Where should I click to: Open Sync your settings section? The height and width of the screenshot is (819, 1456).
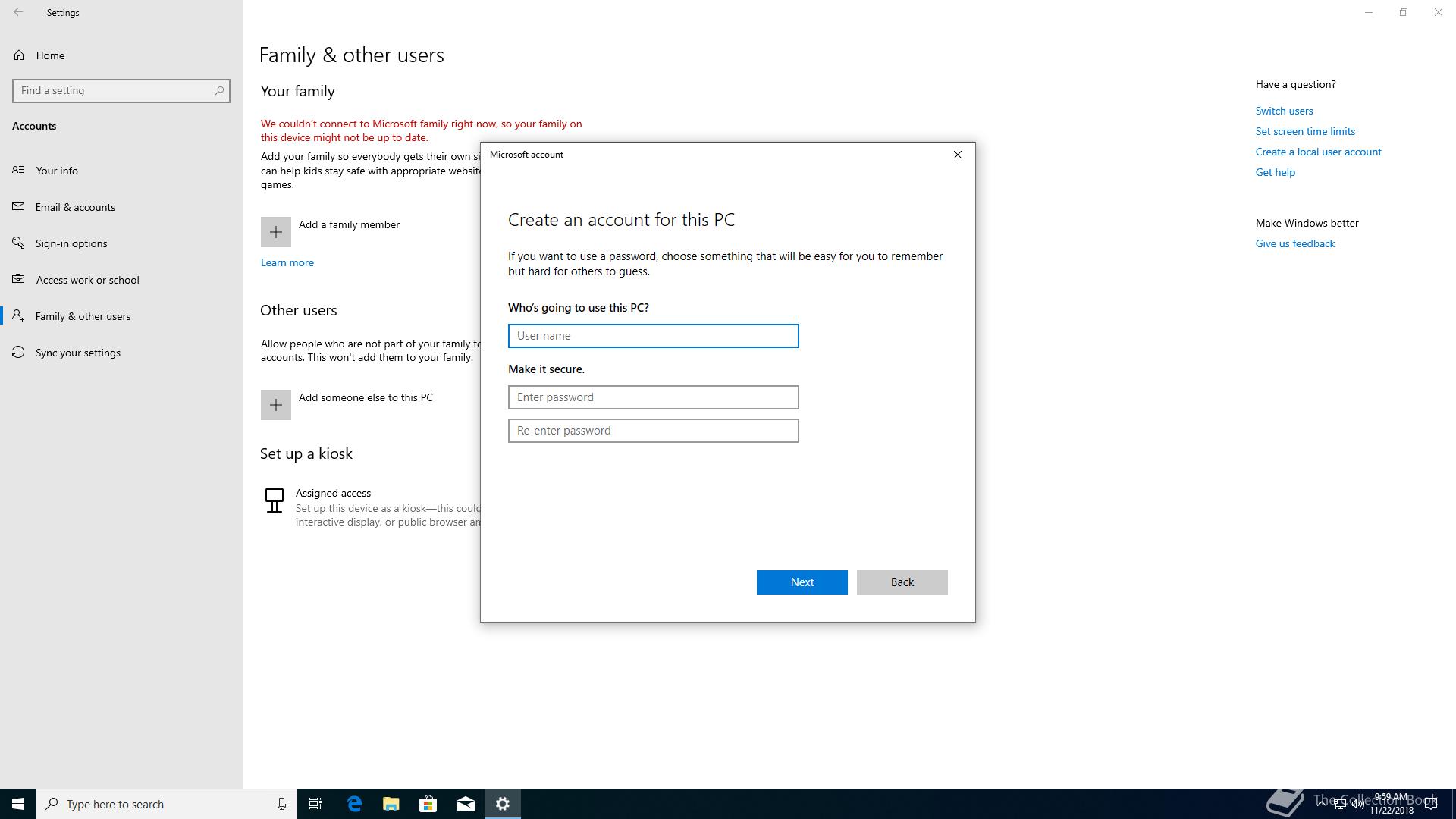(121, 353)
